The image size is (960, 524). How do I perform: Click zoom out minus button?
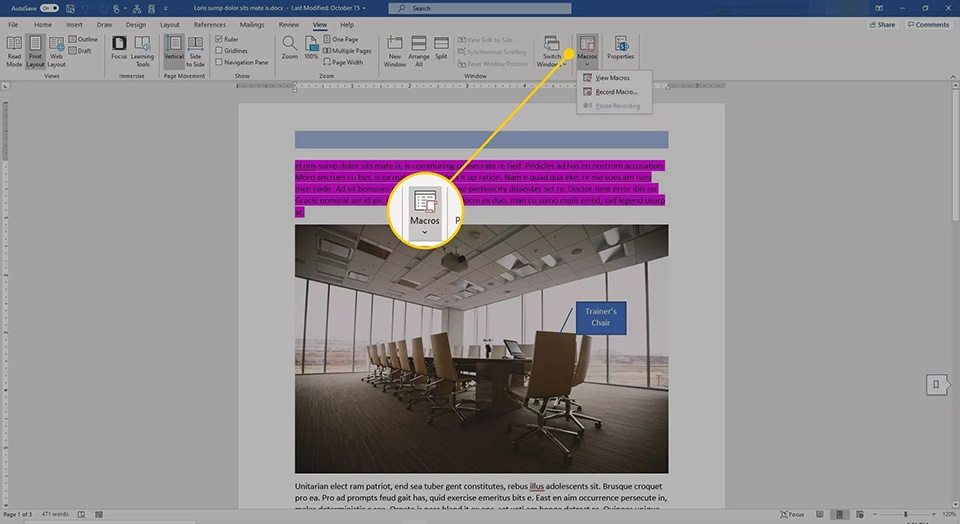point(875,515)
